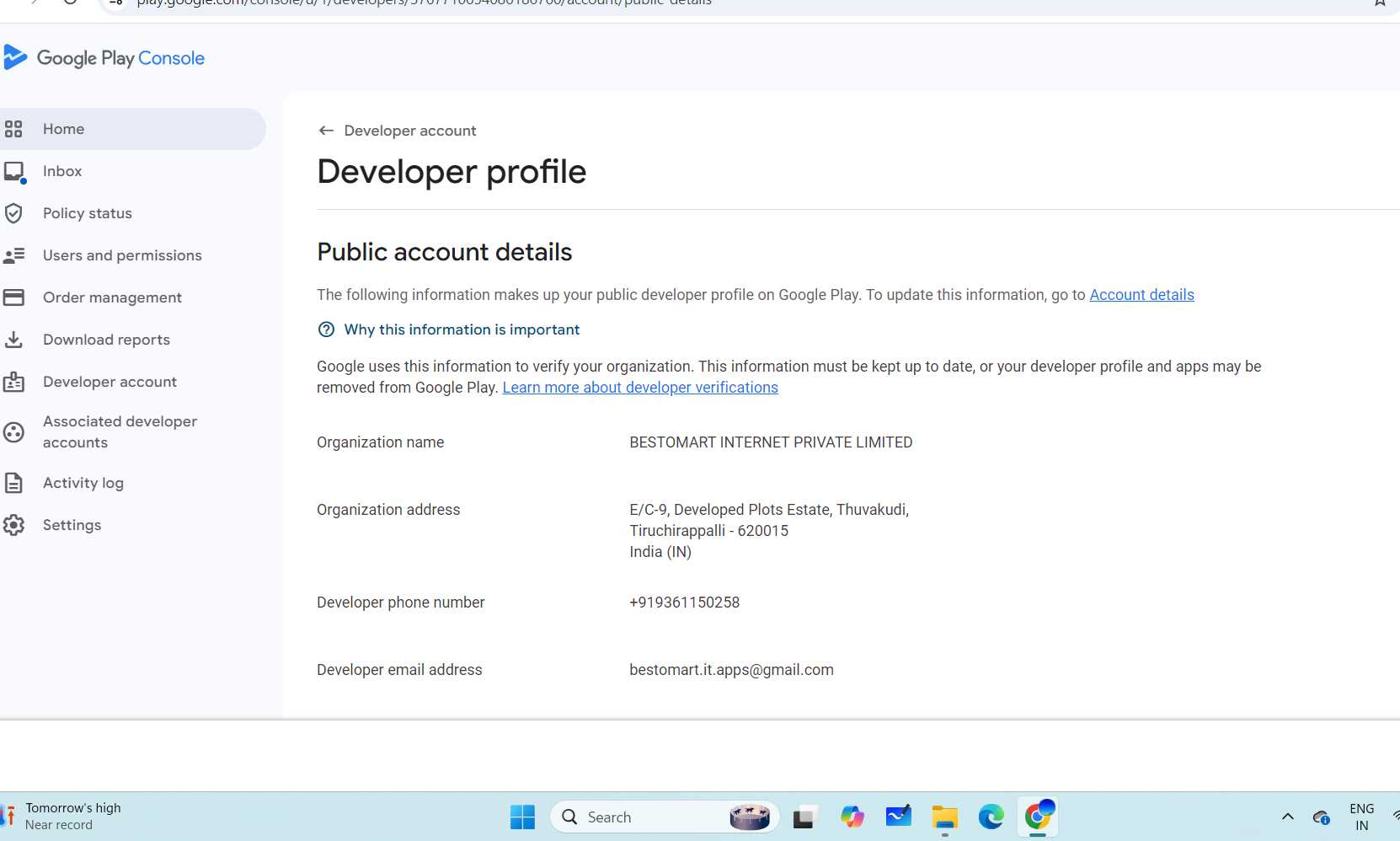Click the Order management card icon
1400x841 pixels.
pos(13,297)
